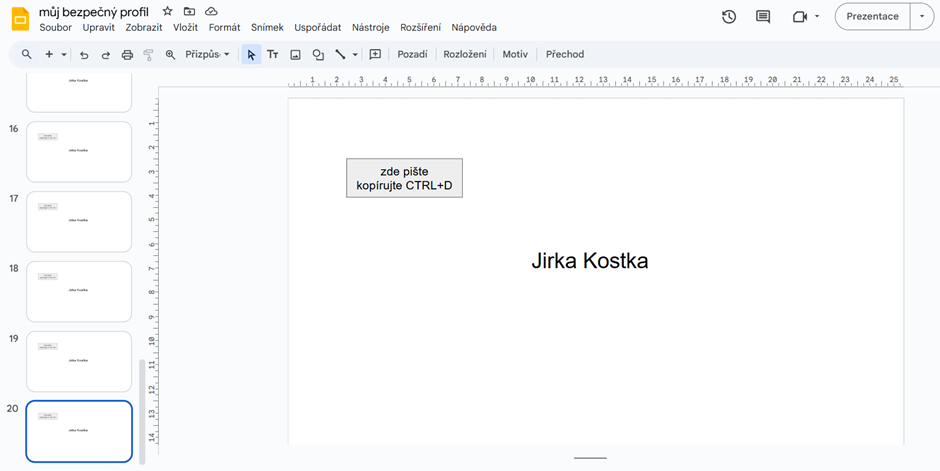940x471 pixels.
Task: Click the redo arrow in the toolbar
Action: (106, 55)
